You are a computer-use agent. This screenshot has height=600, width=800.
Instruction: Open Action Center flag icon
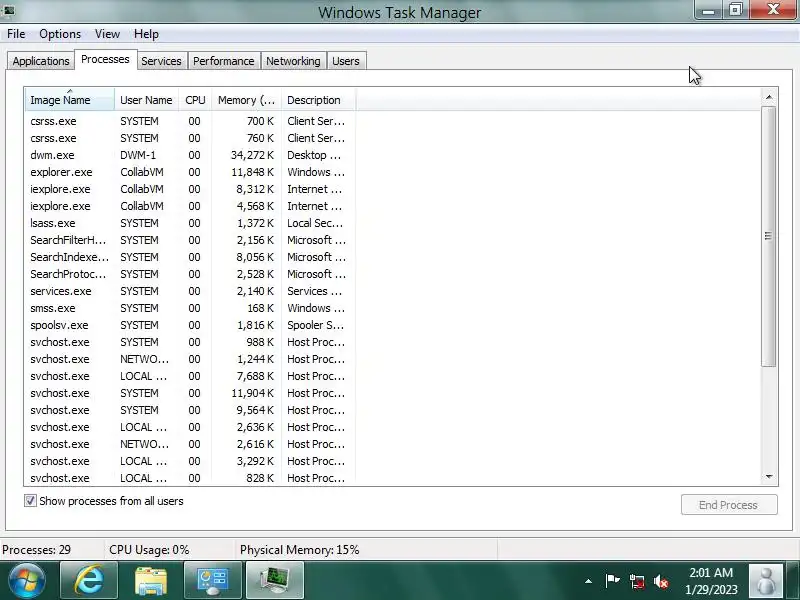pyautogui.click(x=612, y=581)
